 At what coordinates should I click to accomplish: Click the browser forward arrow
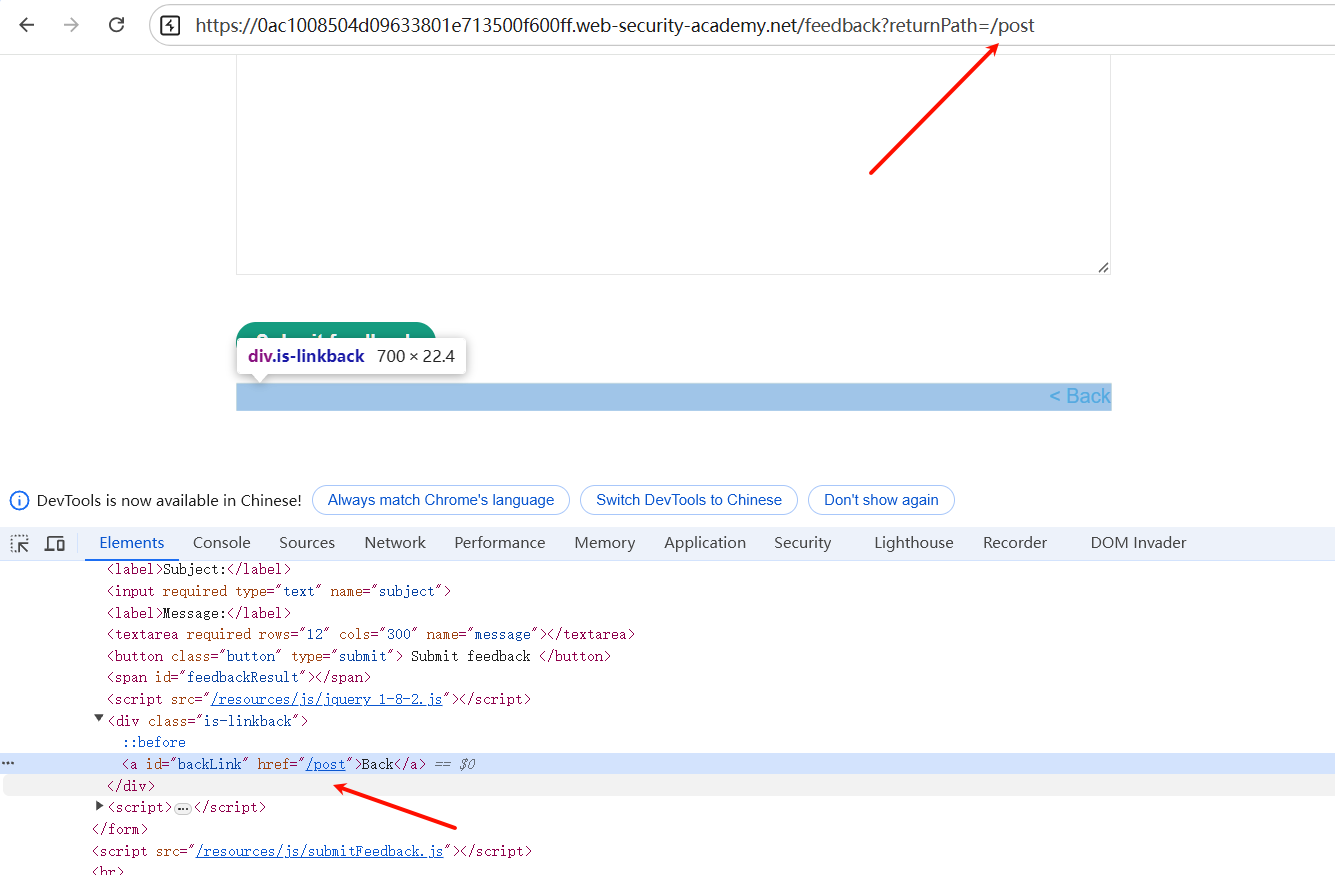71,25
